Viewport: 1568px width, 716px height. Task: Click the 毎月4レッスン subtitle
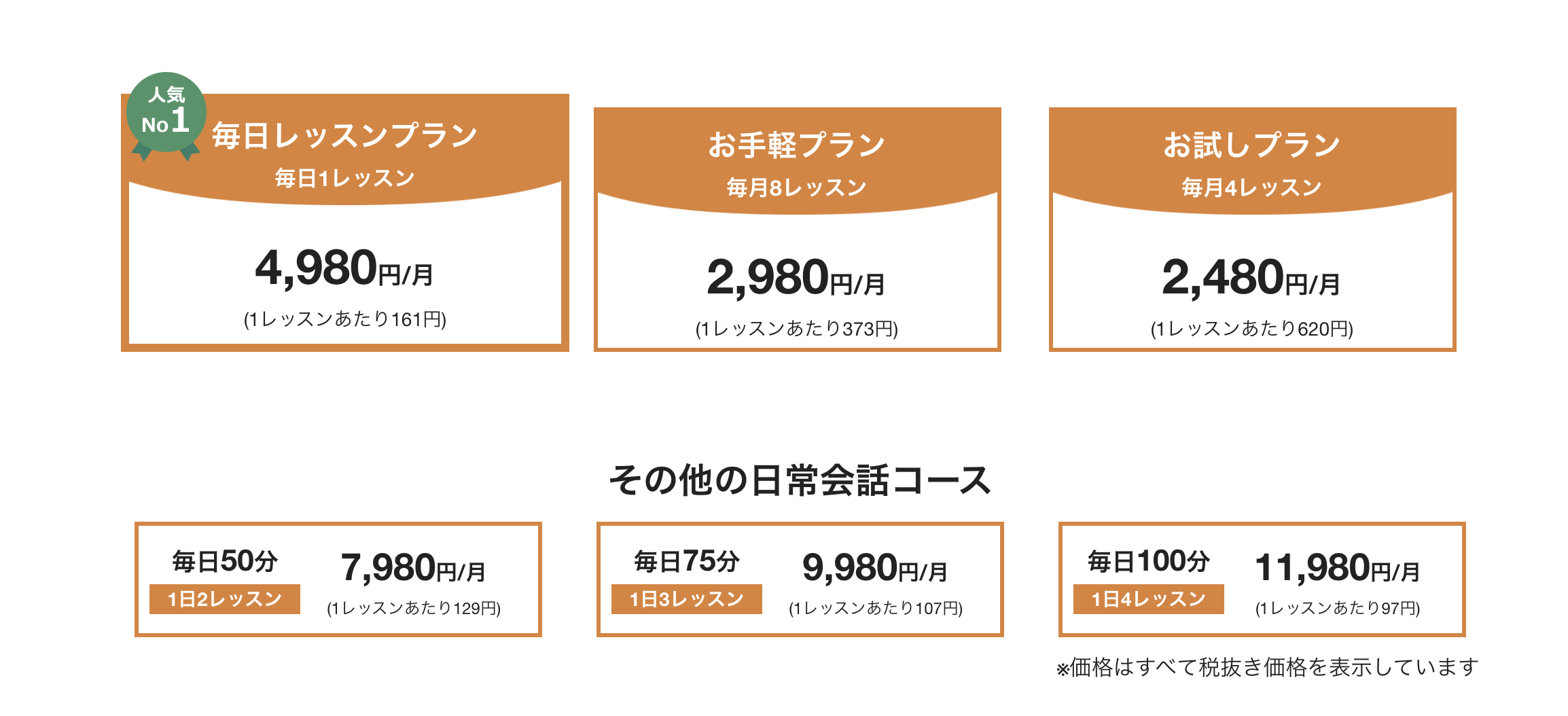(x=1252, y=187)
